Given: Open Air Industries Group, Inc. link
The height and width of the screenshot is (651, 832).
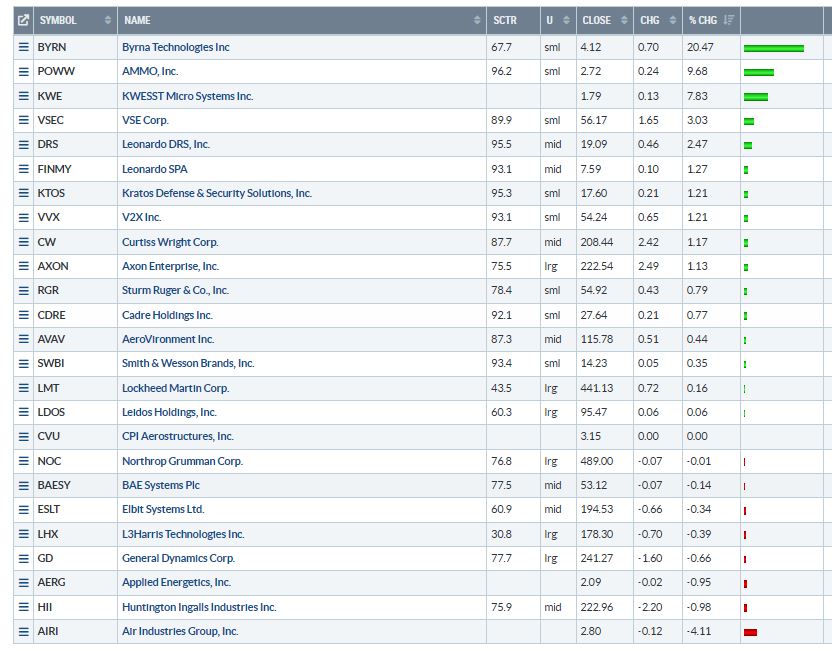Looking at the screenshot, I should (x=180, y=631).
